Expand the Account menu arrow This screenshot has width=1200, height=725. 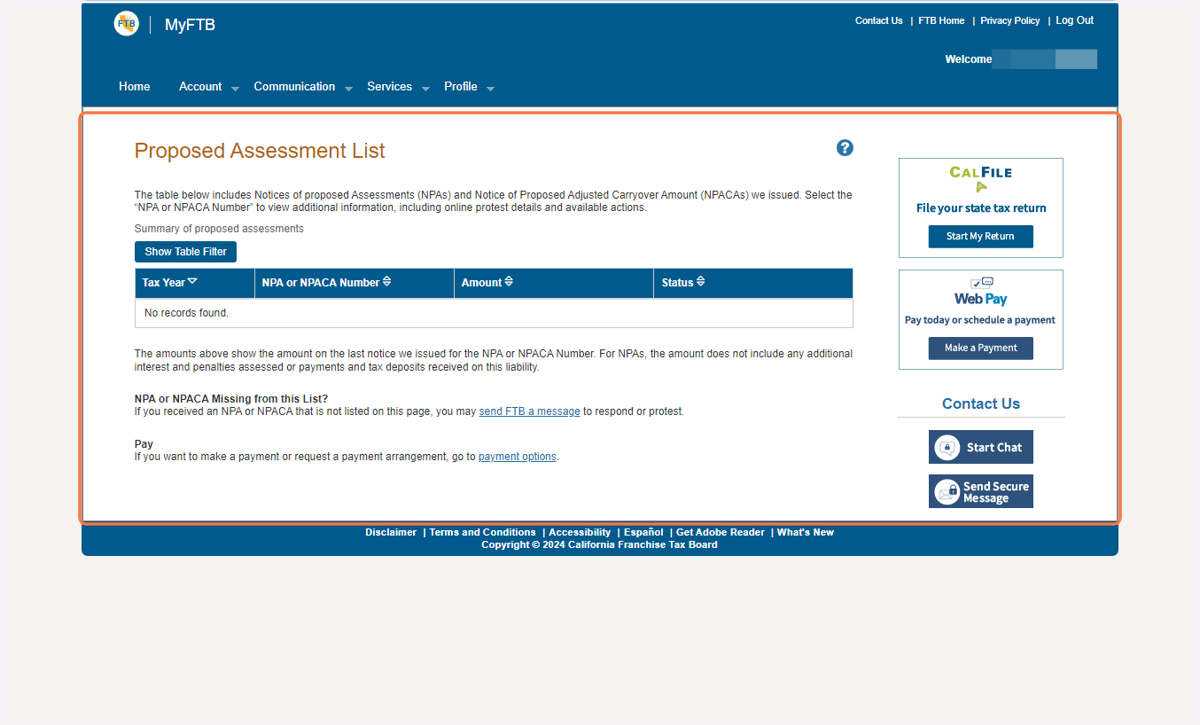[x=235, y=89]
